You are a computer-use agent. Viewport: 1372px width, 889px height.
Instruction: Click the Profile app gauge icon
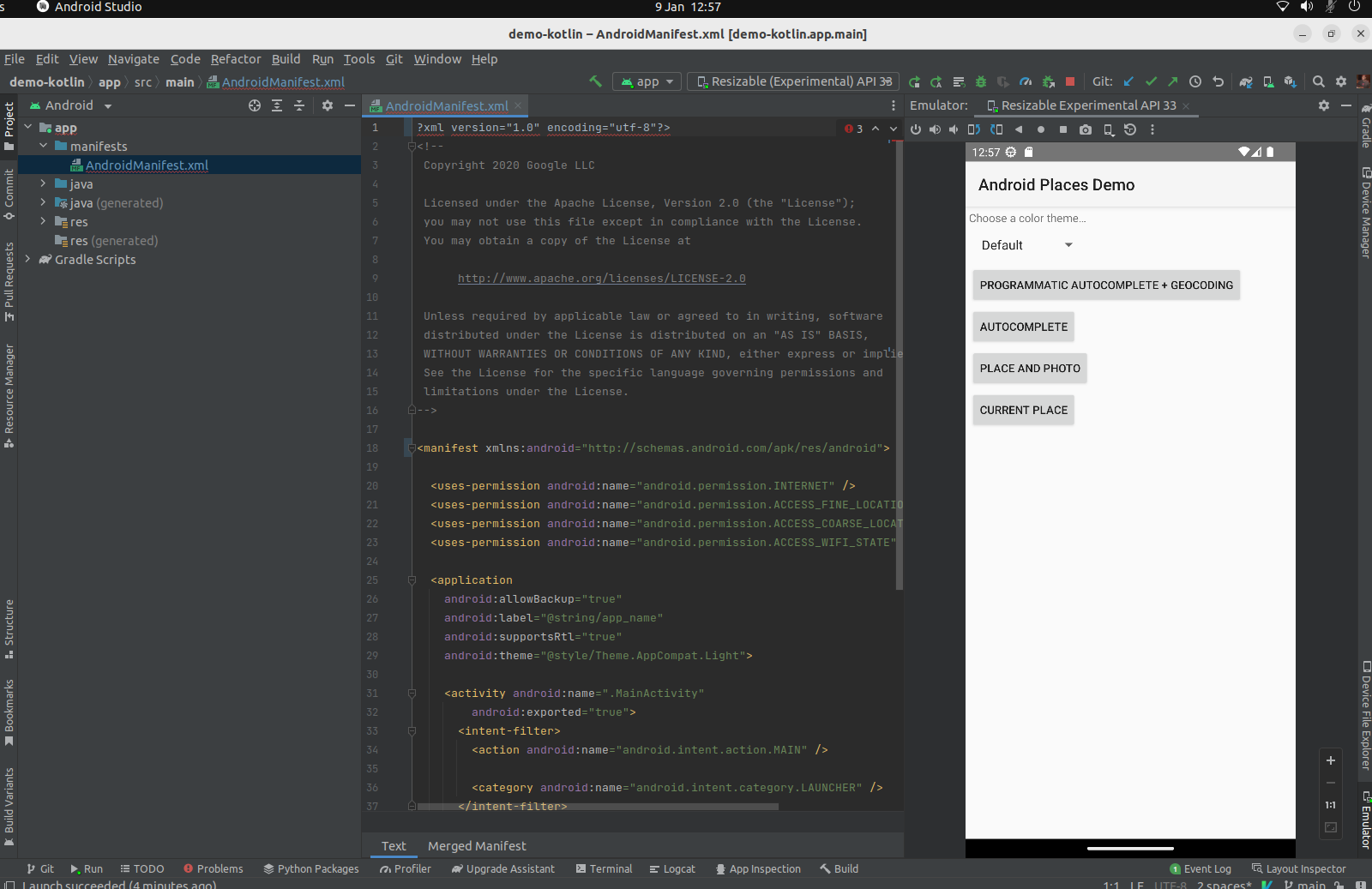(1026, 81)
